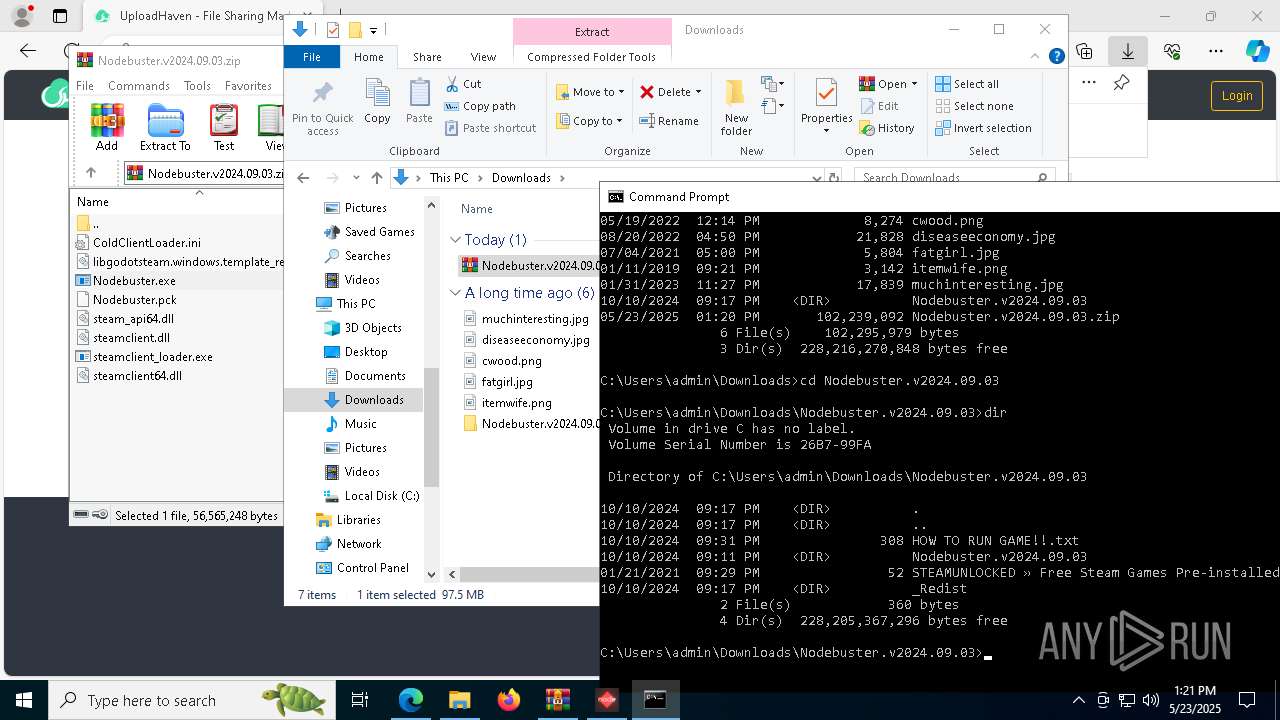The width and height of the screenshot is (1280, 720).
Task: Open the Commands menu in WinRAR
Action: [139, 86]
